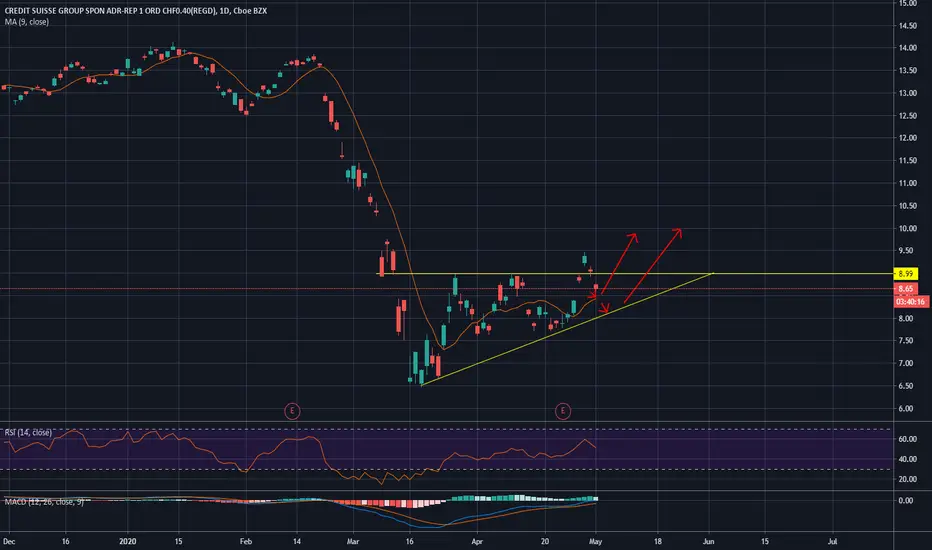Click the 'May' date axis label

(596, 542)
